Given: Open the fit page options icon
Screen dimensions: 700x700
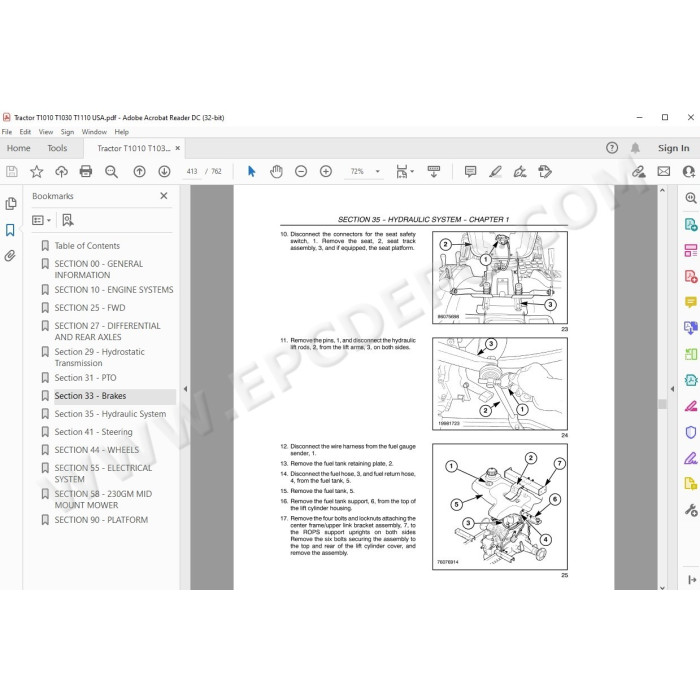Looking at the screenshot, I should 404,171.
